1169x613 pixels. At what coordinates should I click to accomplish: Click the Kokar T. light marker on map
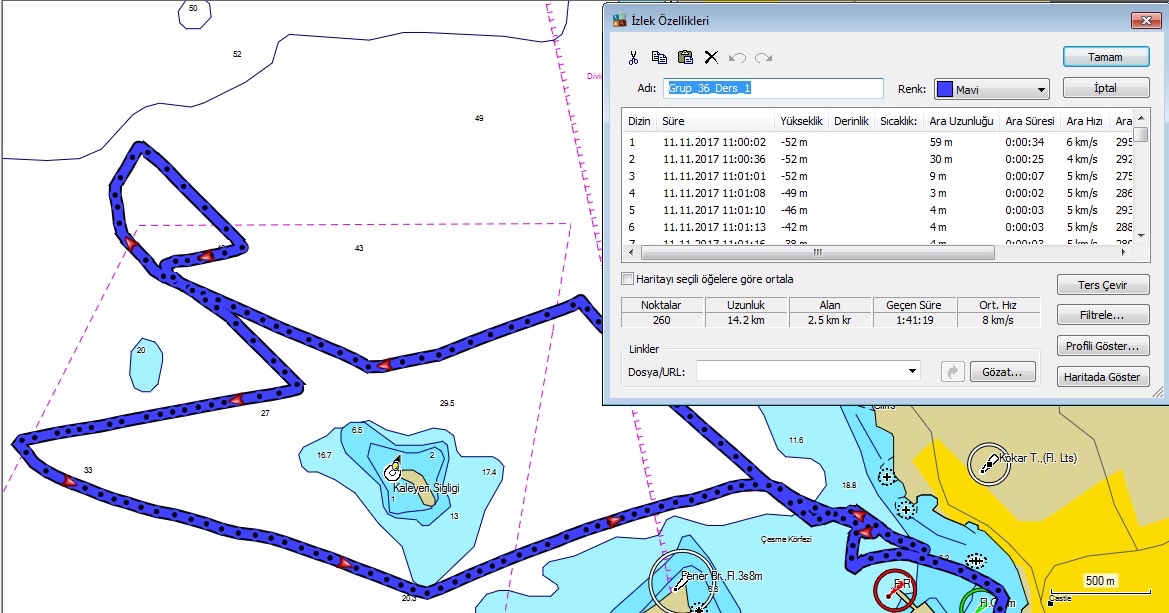point(989,464)
